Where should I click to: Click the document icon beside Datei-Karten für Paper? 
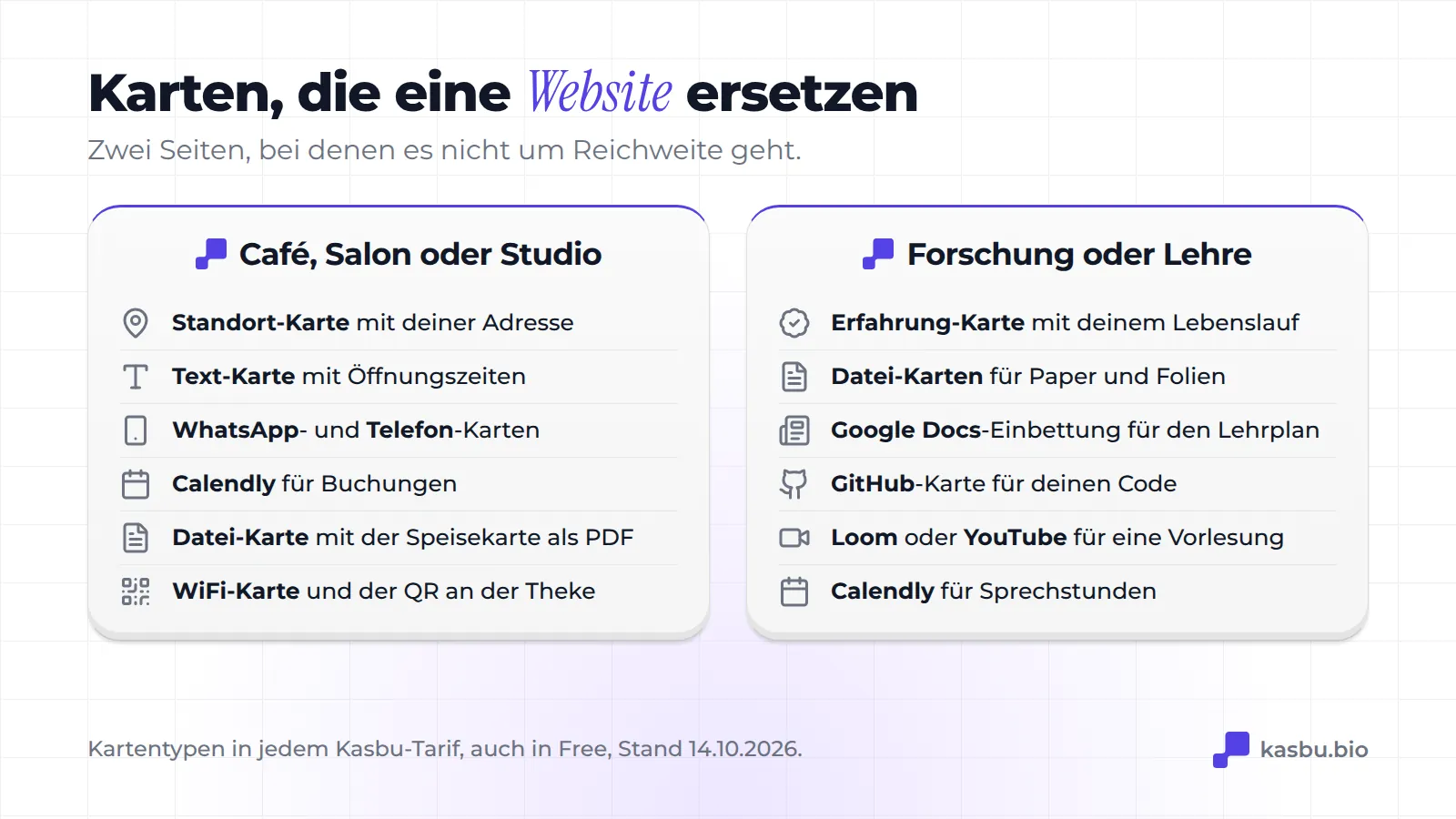(x=794, y=377)
